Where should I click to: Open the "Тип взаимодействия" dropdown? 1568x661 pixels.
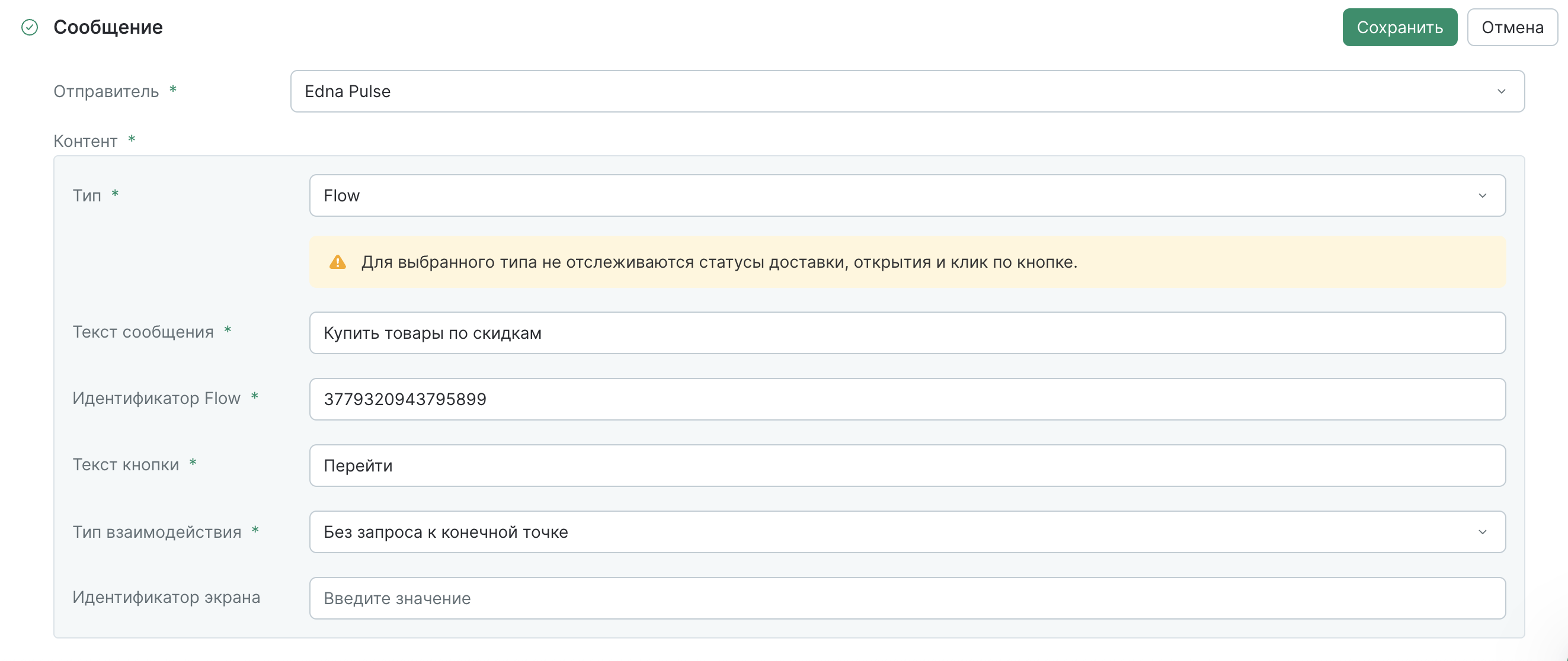(852, 531)
